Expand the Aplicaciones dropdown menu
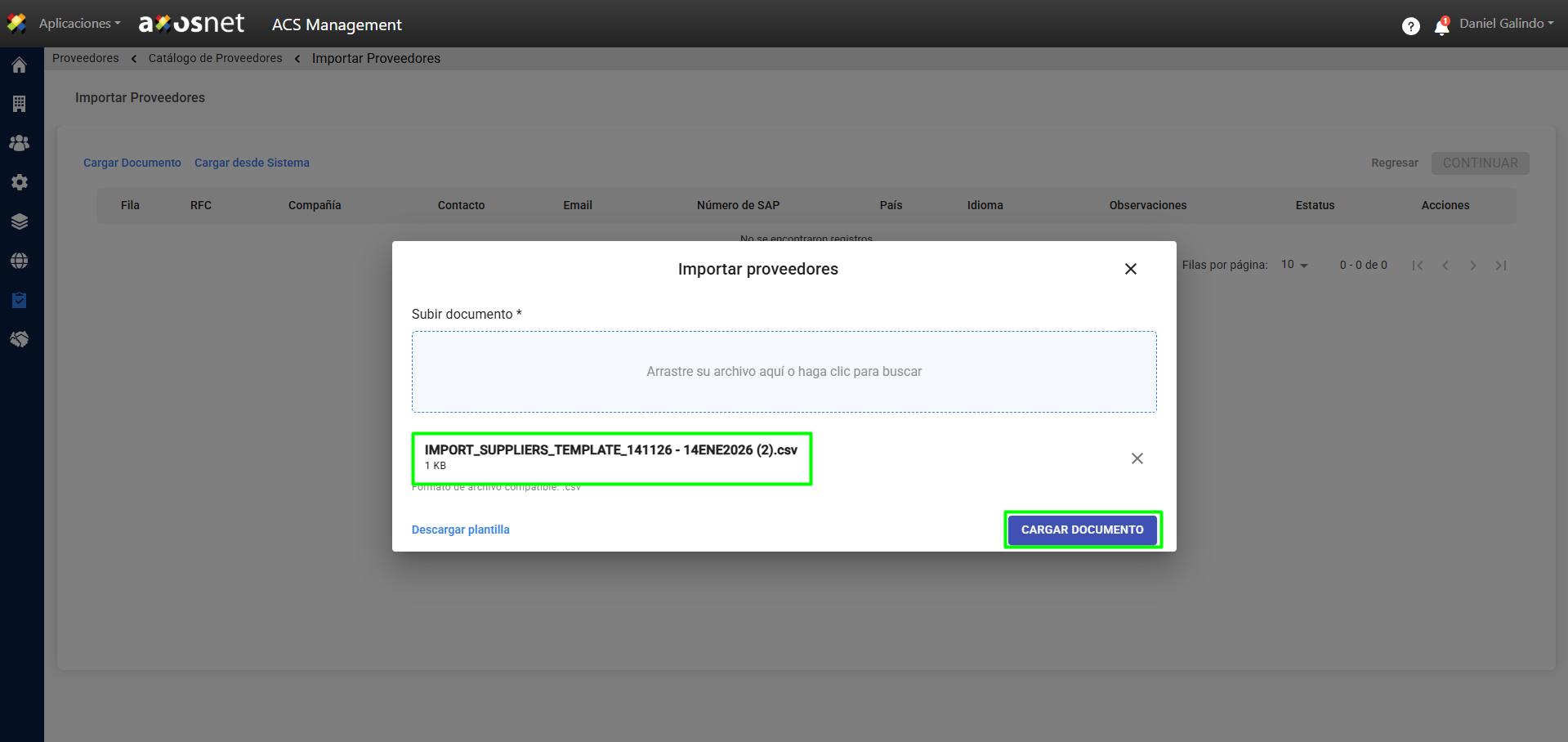The width and height of the screenshot is (1568, 742). point(79,24)
